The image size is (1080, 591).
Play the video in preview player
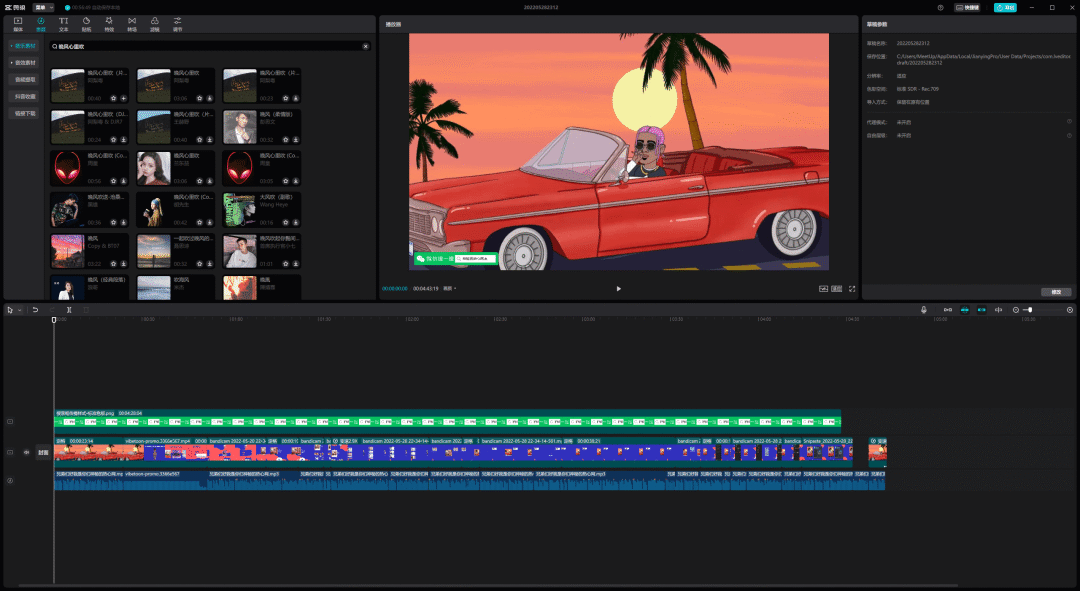(619, 289)
